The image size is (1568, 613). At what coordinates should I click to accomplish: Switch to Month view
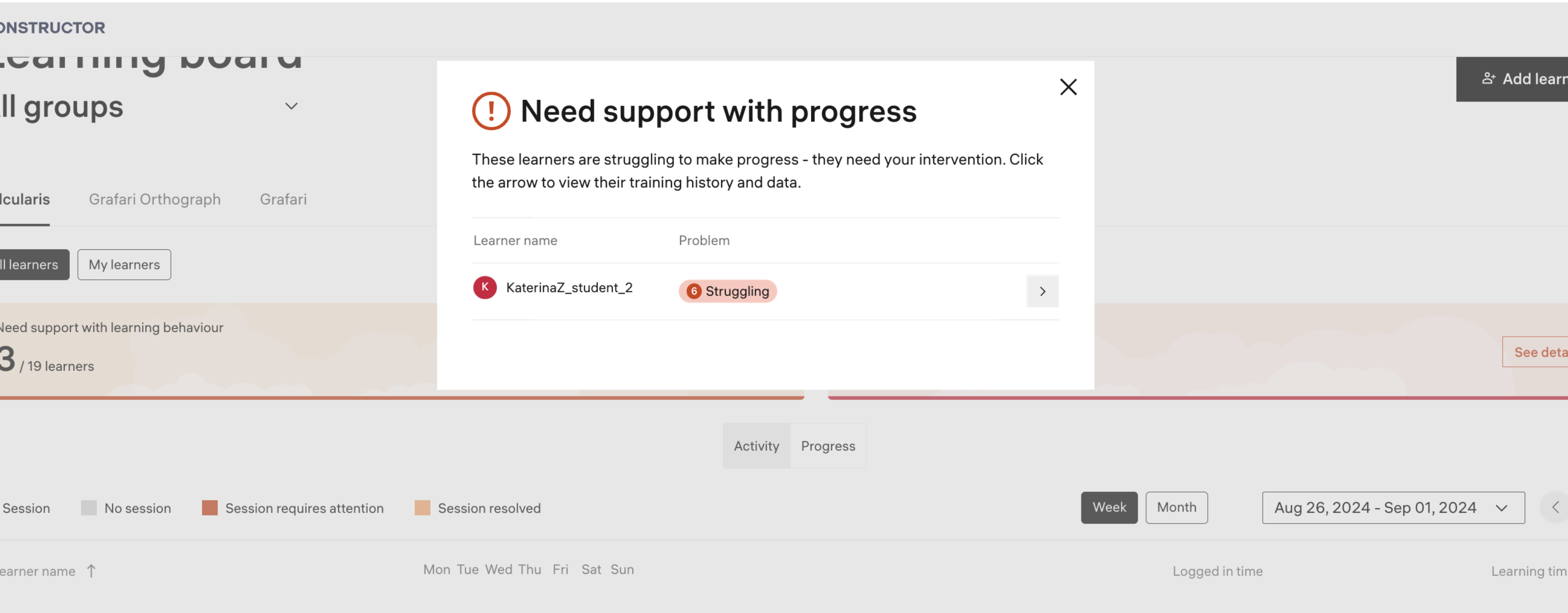(1176, 507)
